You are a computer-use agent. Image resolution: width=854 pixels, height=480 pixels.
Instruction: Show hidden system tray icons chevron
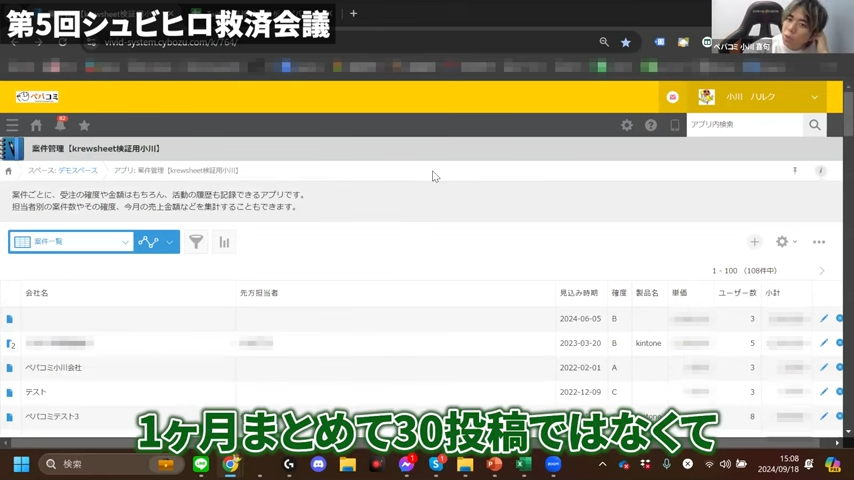click(x=602, y=464)
